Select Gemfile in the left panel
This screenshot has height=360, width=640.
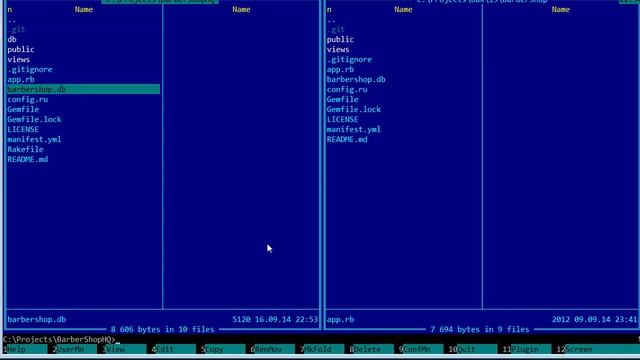click(x=23, y=109)
